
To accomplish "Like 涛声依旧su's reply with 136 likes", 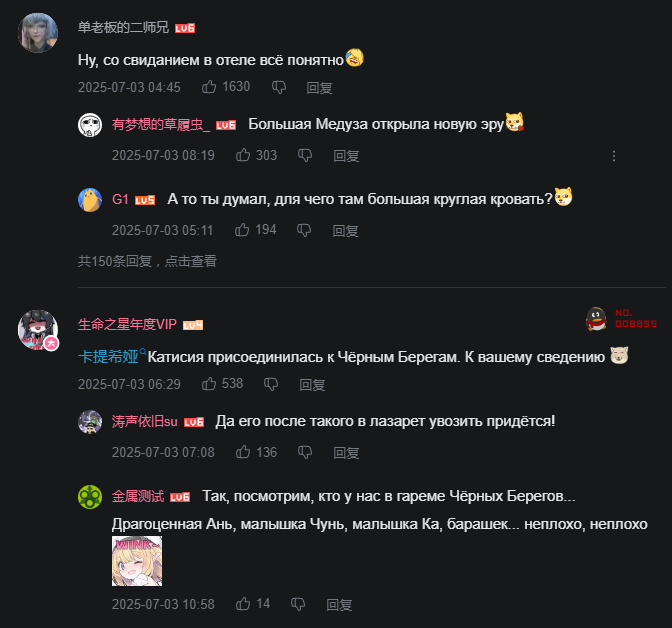I will [243, 452].
